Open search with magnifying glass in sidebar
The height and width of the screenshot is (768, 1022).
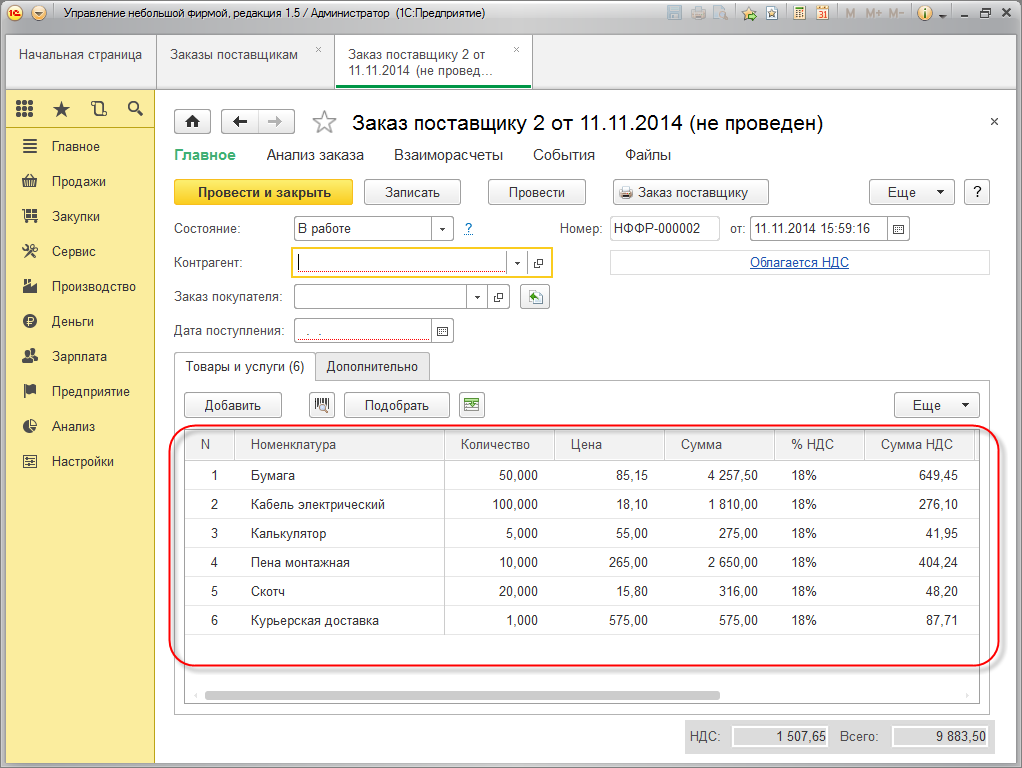[135, 109]
